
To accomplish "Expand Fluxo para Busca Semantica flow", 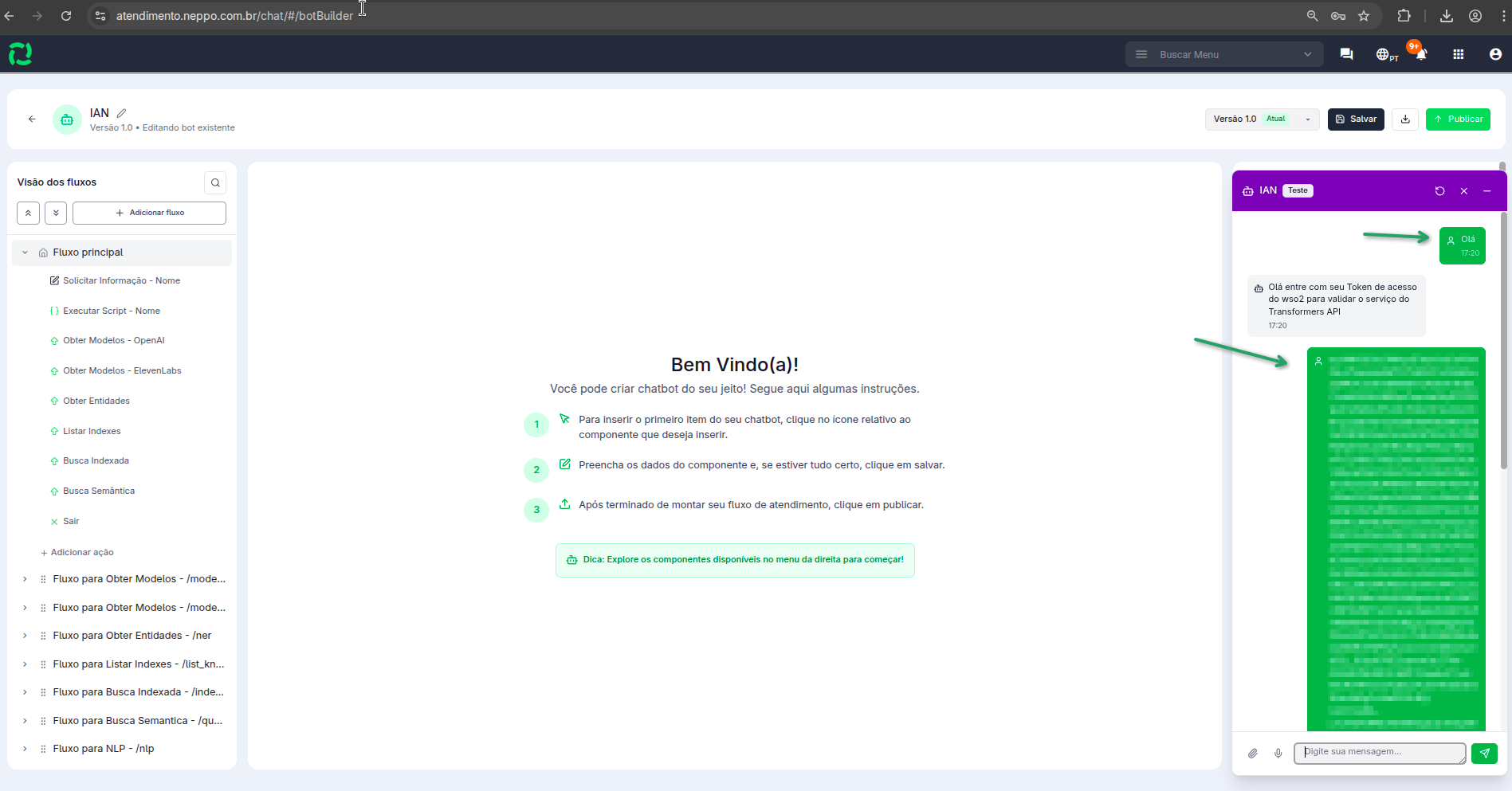I will [25, 721].
